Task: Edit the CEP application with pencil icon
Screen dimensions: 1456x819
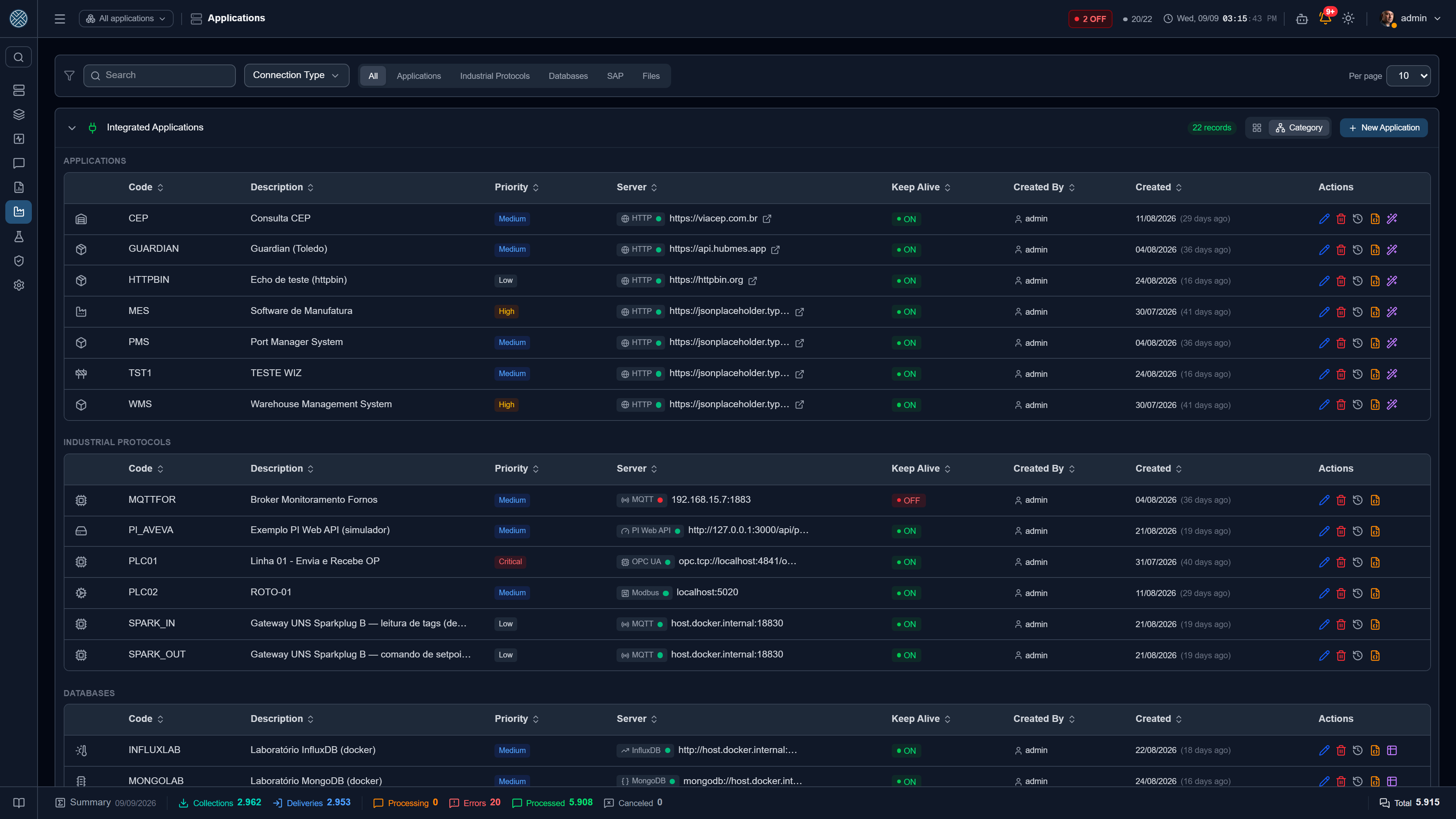Action: pos(1324,219)
